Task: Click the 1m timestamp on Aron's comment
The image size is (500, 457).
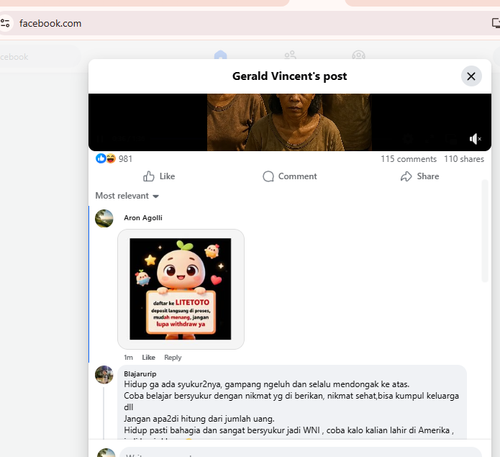Action: point(128,357)
